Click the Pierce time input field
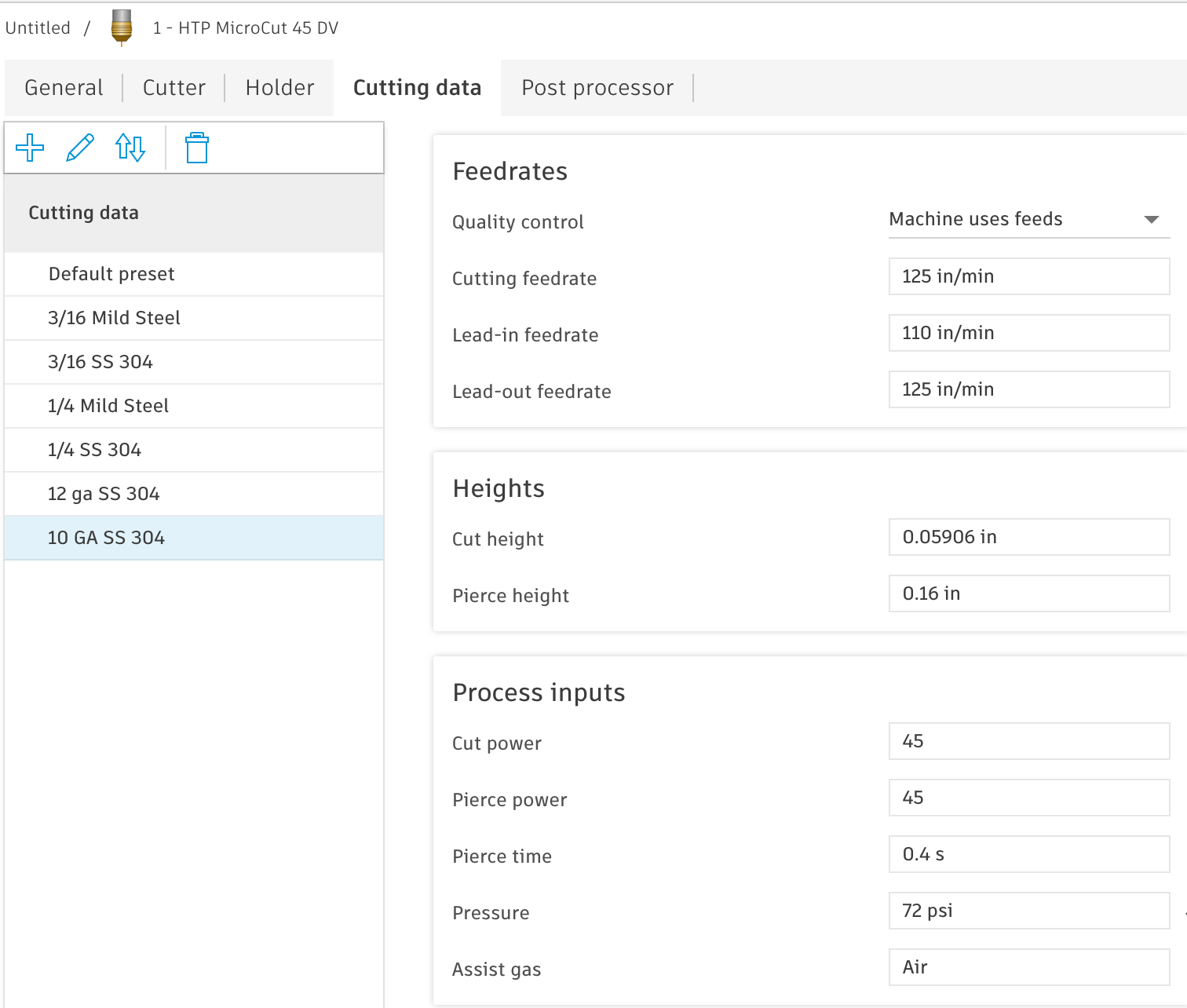The width and height of the screenshot is (1187, 1008). 1028,854
